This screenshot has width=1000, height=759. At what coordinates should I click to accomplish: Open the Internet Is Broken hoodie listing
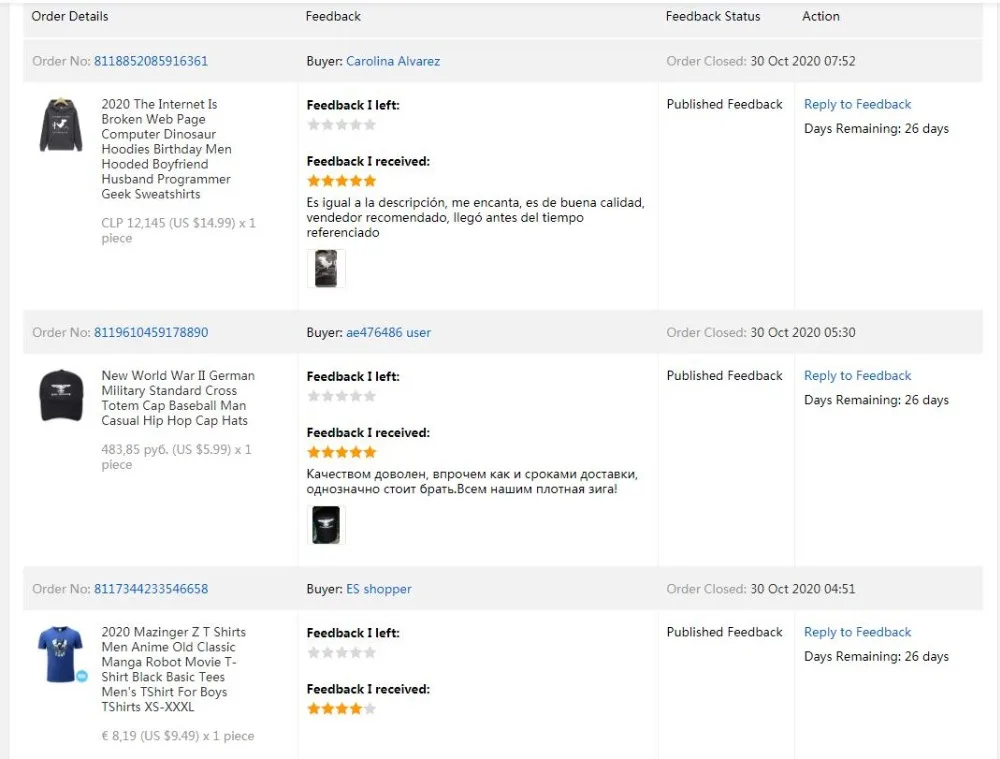(x=166, y=149)
